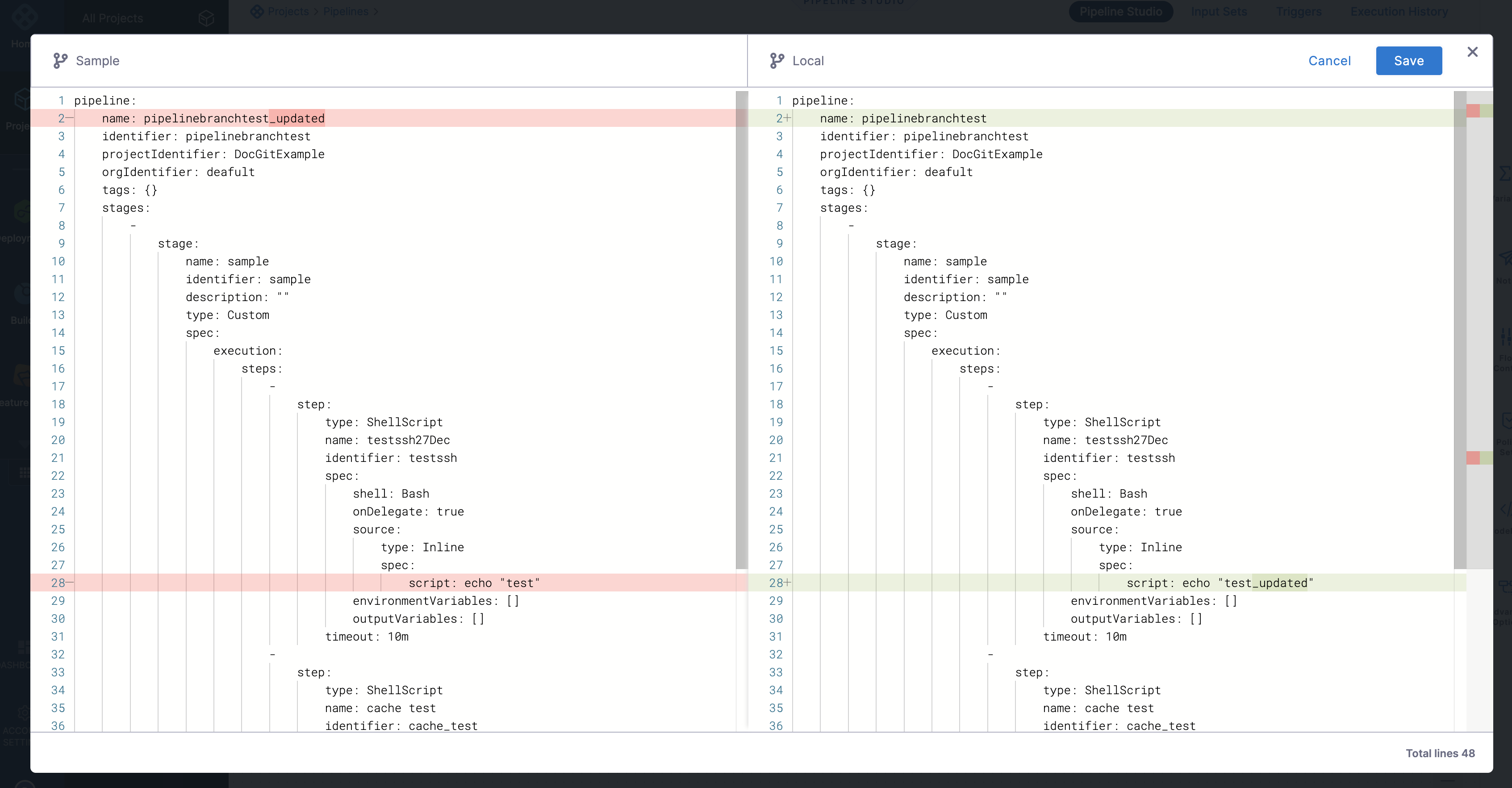Open the Input Sets tab
This screenshot has width=1512, height=788.
click(1219, 12)
